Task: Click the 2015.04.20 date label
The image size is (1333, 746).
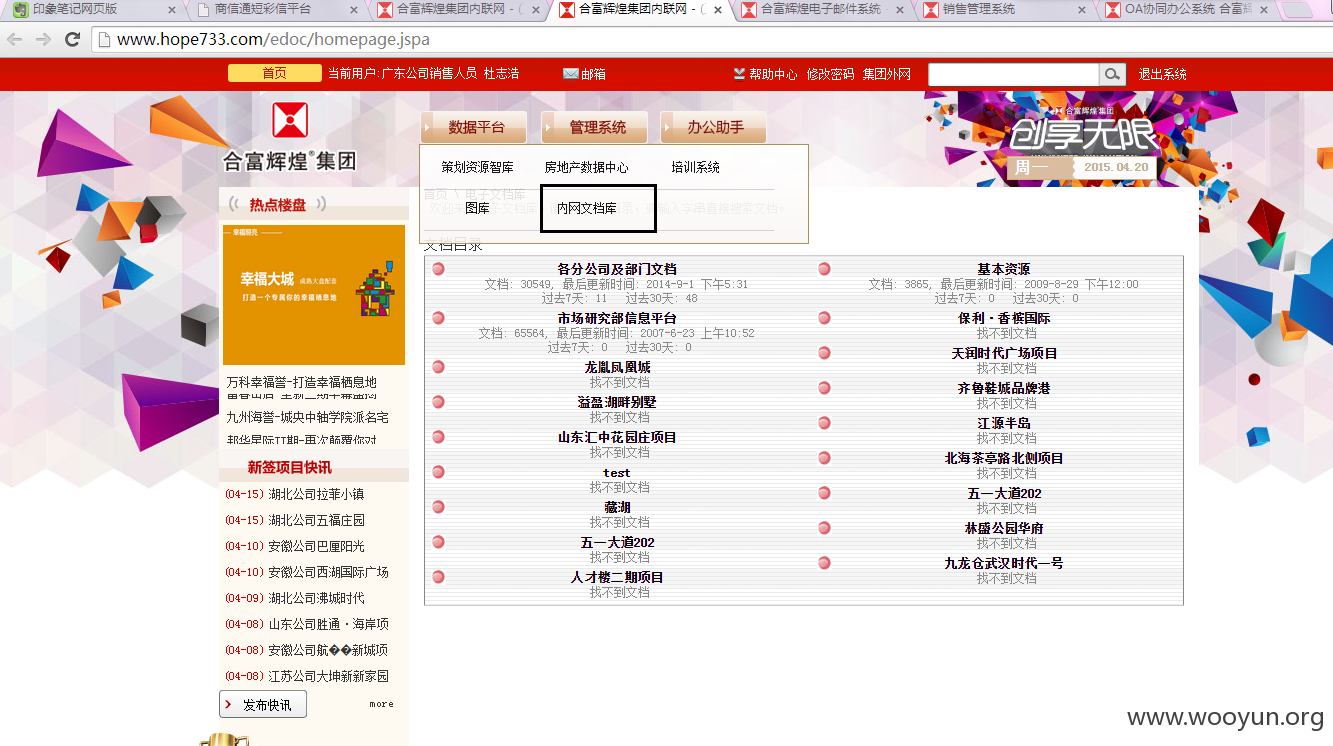Action: tap(1116, 167)
